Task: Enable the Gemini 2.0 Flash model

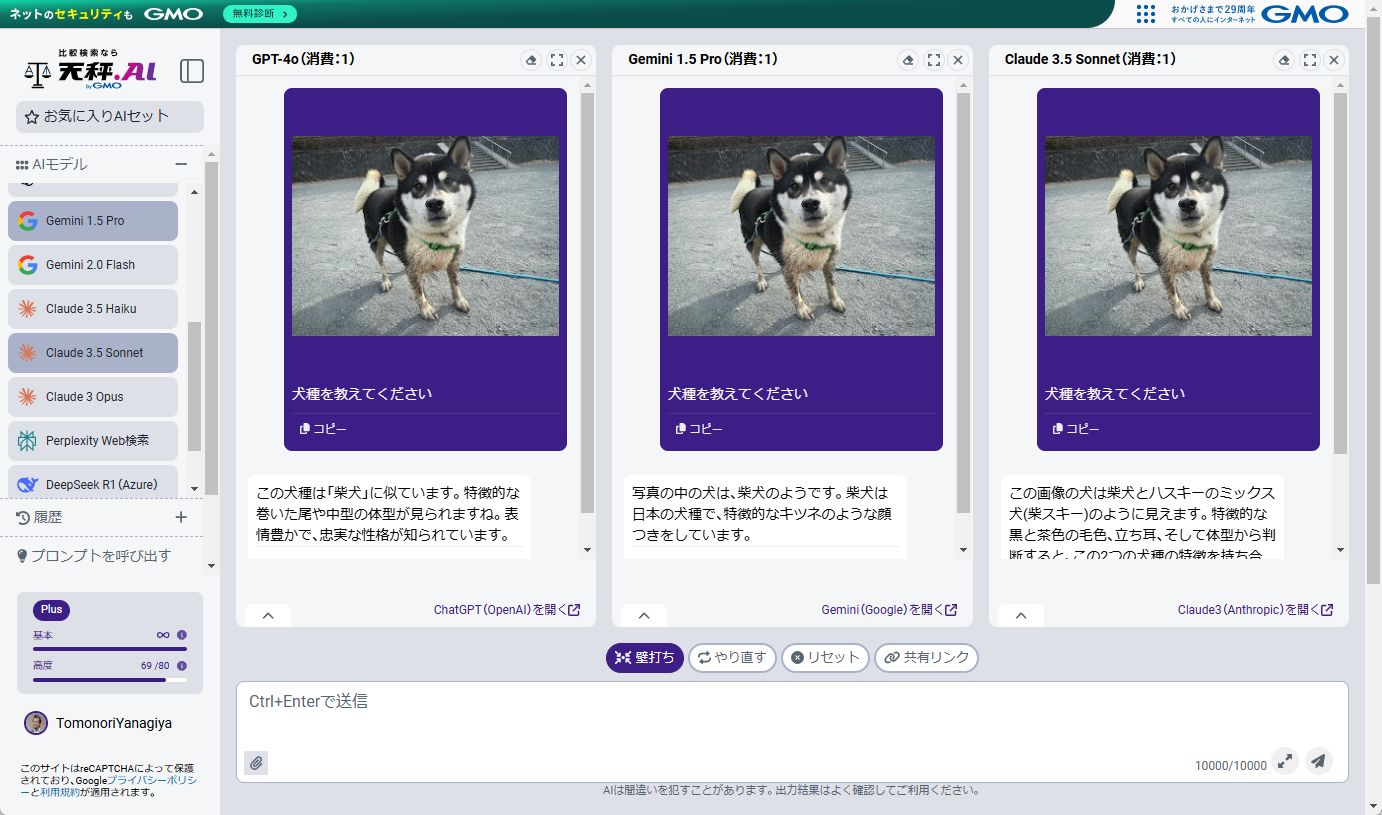Action: click(x=92, y=264)
